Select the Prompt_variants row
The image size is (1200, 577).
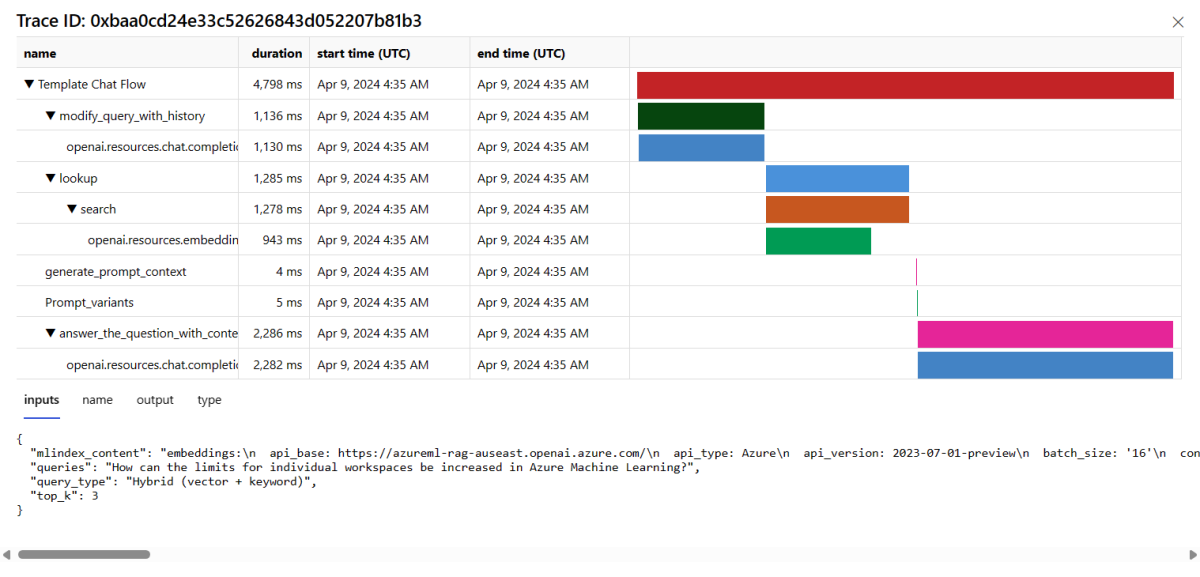[89, 303]
